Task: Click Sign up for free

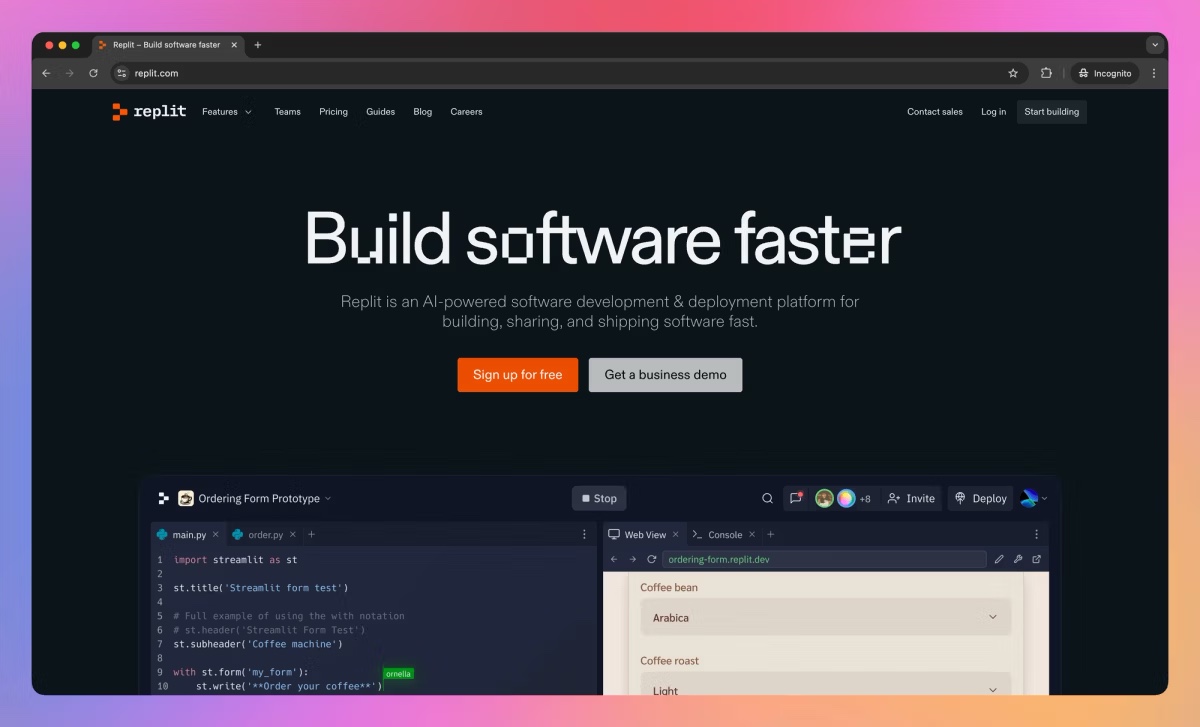Action: point(518,375)
